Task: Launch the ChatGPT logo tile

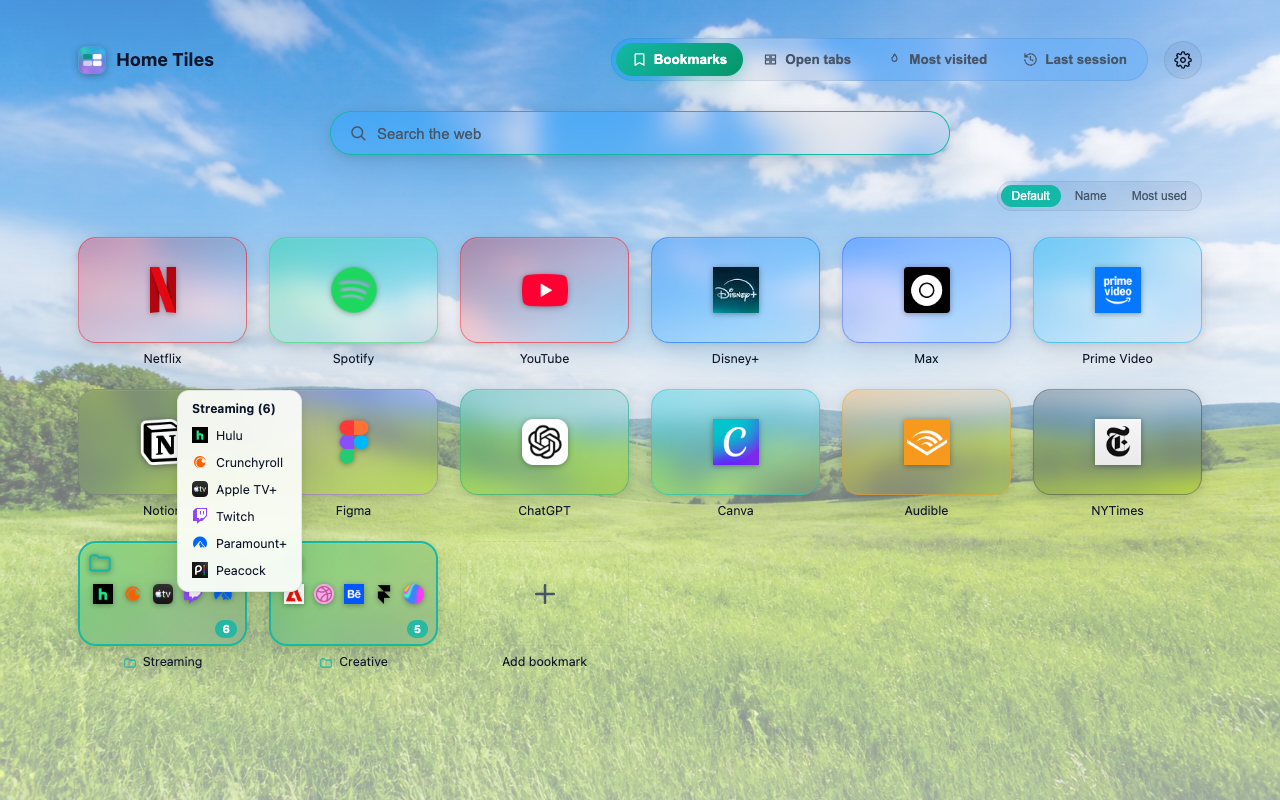Action: point(544,442)
